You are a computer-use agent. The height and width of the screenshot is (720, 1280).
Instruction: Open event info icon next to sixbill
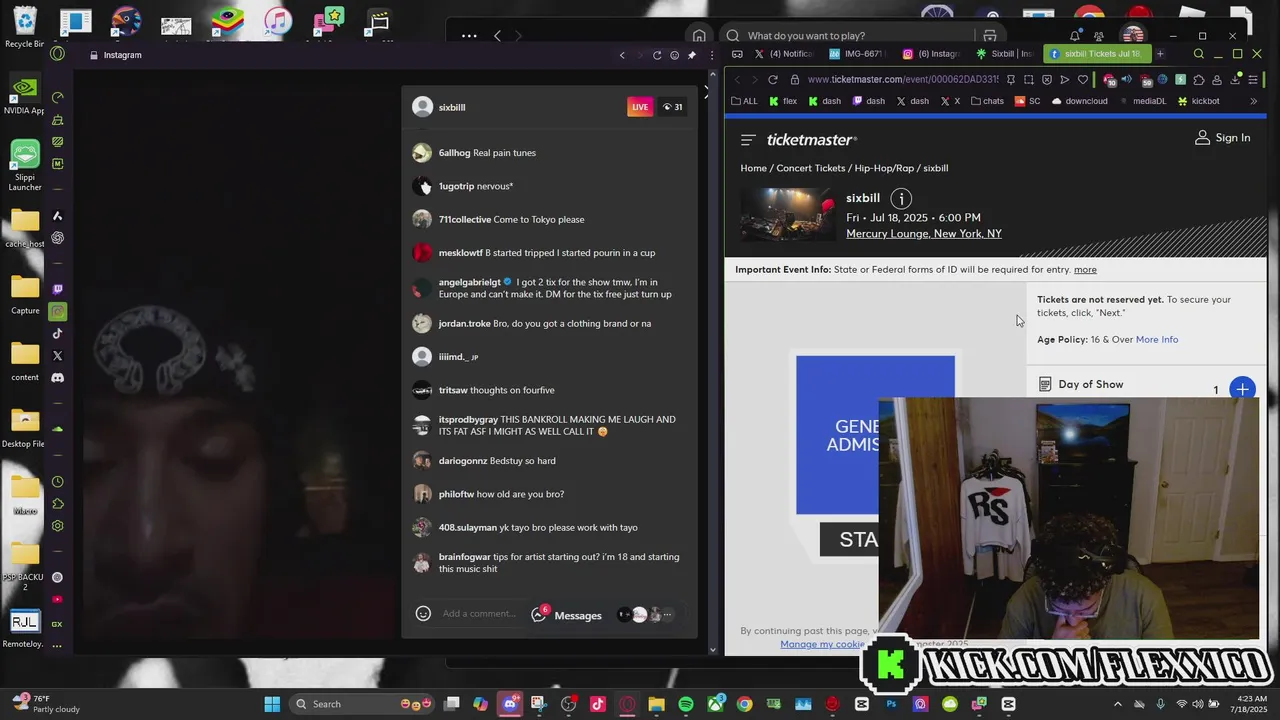click(901, 198)
